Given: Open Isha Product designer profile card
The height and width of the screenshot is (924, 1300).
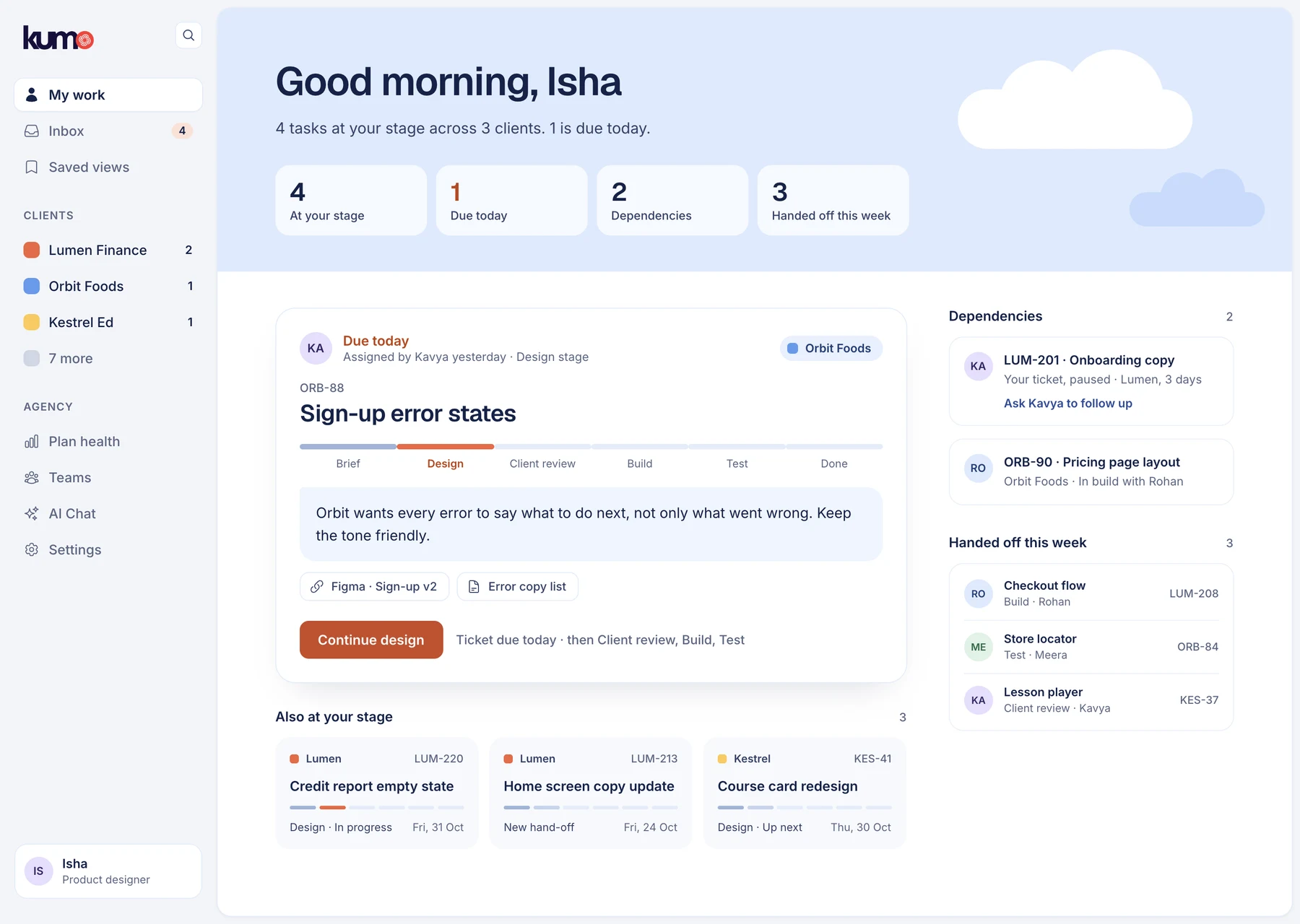Looking at the screenshot, I should (x=108, y=871).
